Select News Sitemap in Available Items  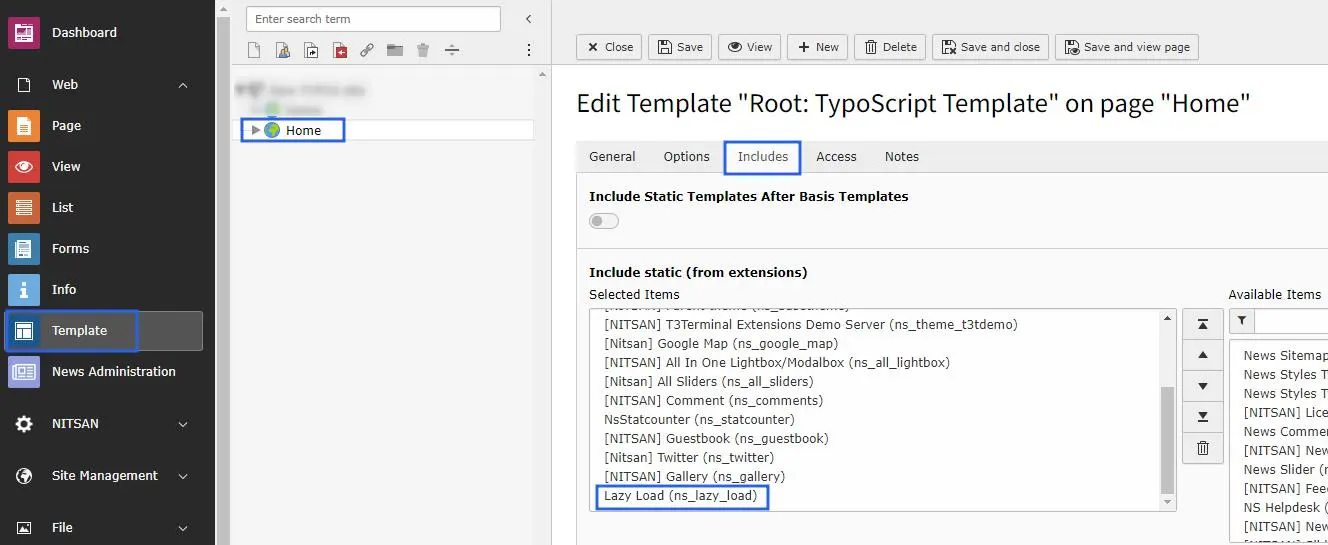pyautogui.click(x=1285, y=356)
